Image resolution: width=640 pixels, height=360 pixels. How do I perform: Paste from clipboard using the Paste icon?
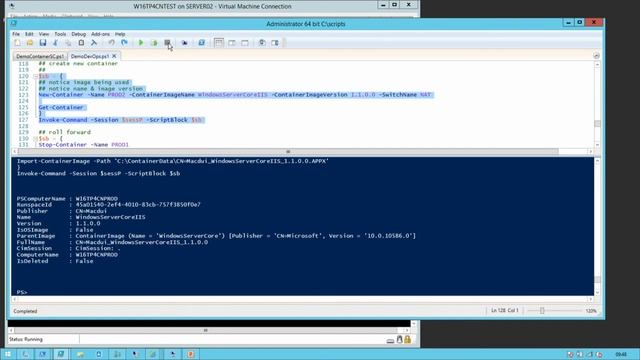pyautogui.click(x=81, y=43)
